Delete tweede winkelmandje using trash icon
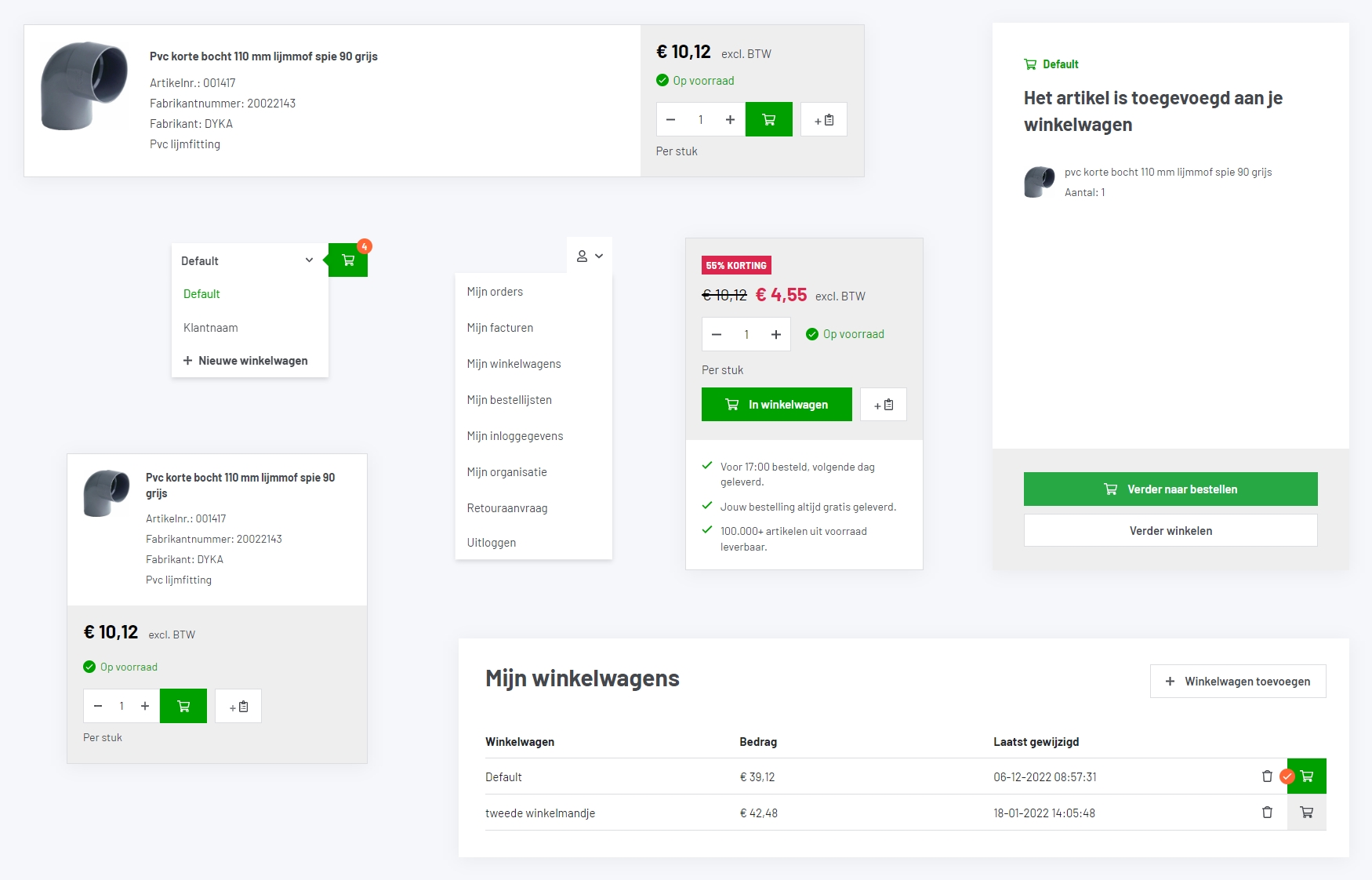1372x880 pixels. (x=1267, y=813)
